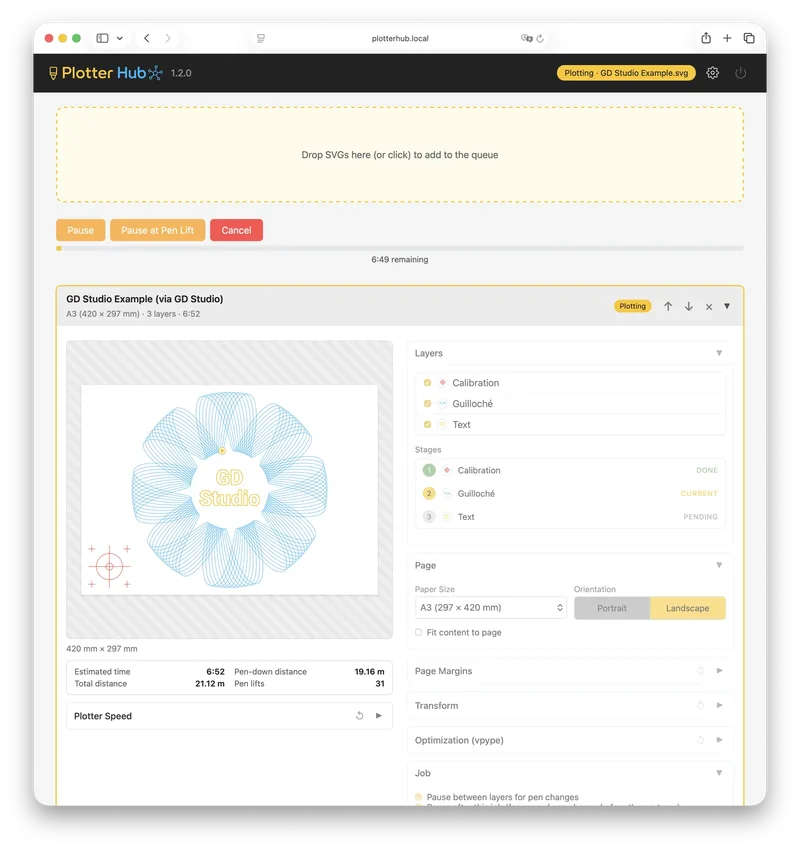Click the SVG drop zone to add files
The image size is (800, 850).
[x=399, y=154]
